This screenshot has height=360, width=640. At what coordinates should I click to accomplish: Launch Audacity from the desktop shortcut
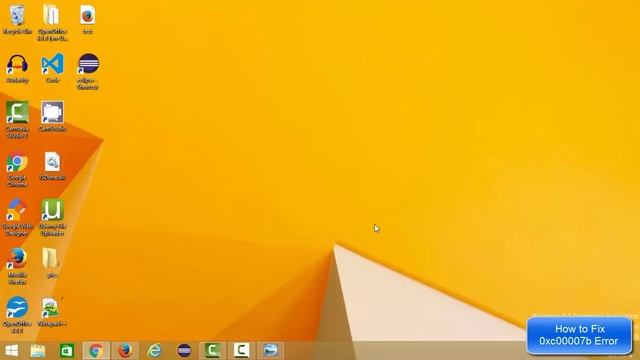point(17,68)
